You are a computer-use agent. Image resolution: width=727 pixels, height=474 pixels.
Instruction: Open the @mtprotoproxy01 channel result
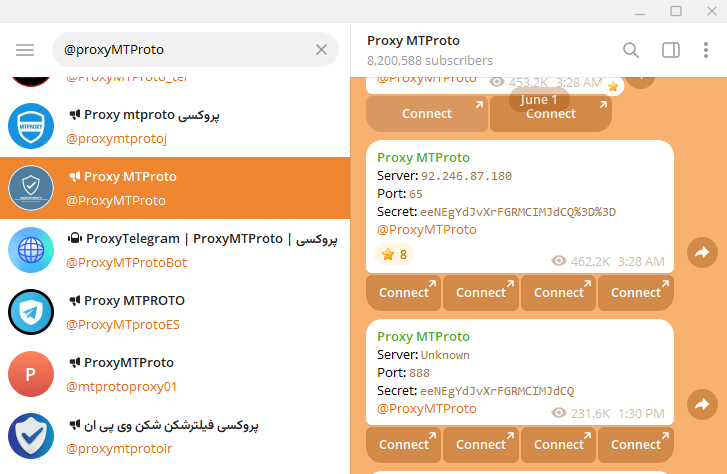(x=175, y=374)
